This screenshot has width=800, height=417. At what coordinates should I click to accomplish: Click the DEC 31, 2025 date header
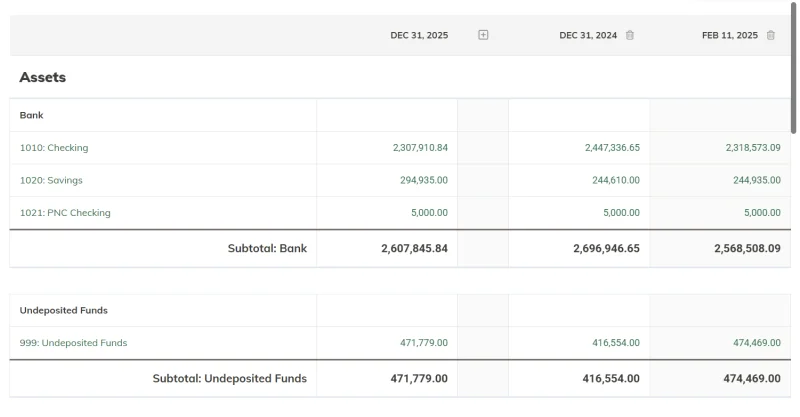pyautogui.click(x=419, y=35)
